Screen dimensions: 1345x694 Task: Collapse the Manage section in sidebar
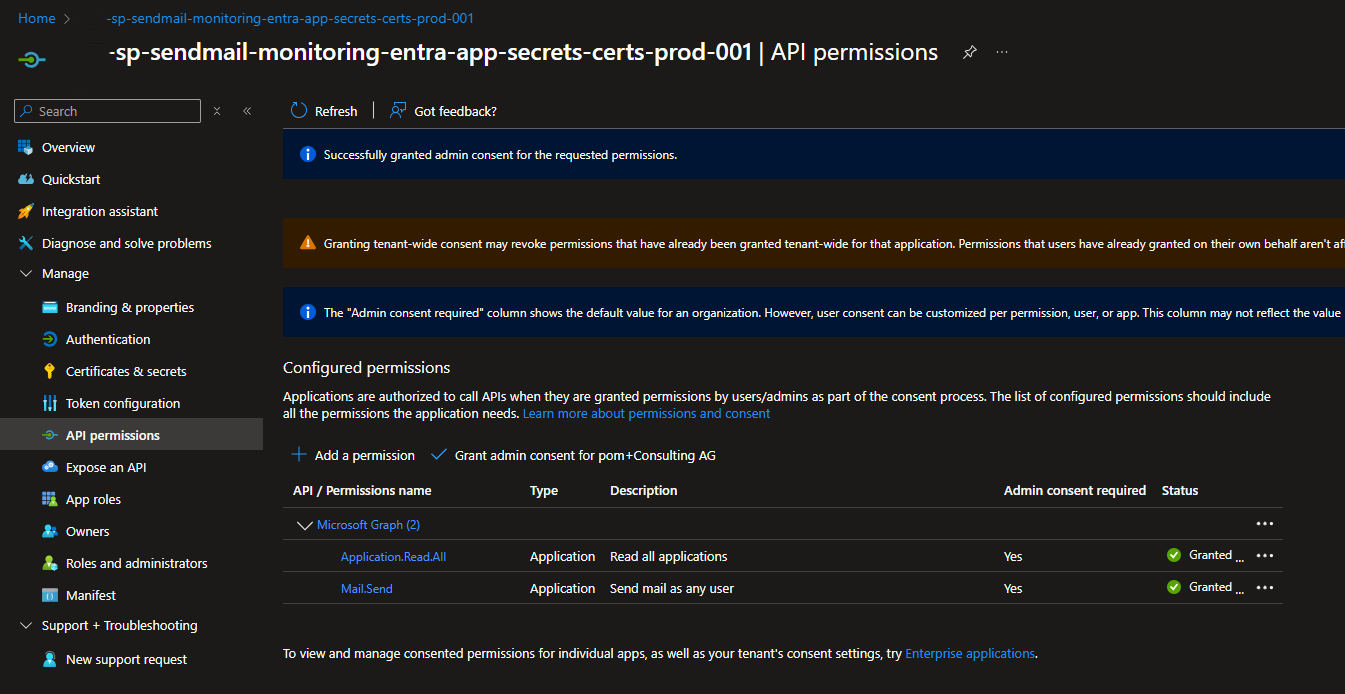point(26,274)
